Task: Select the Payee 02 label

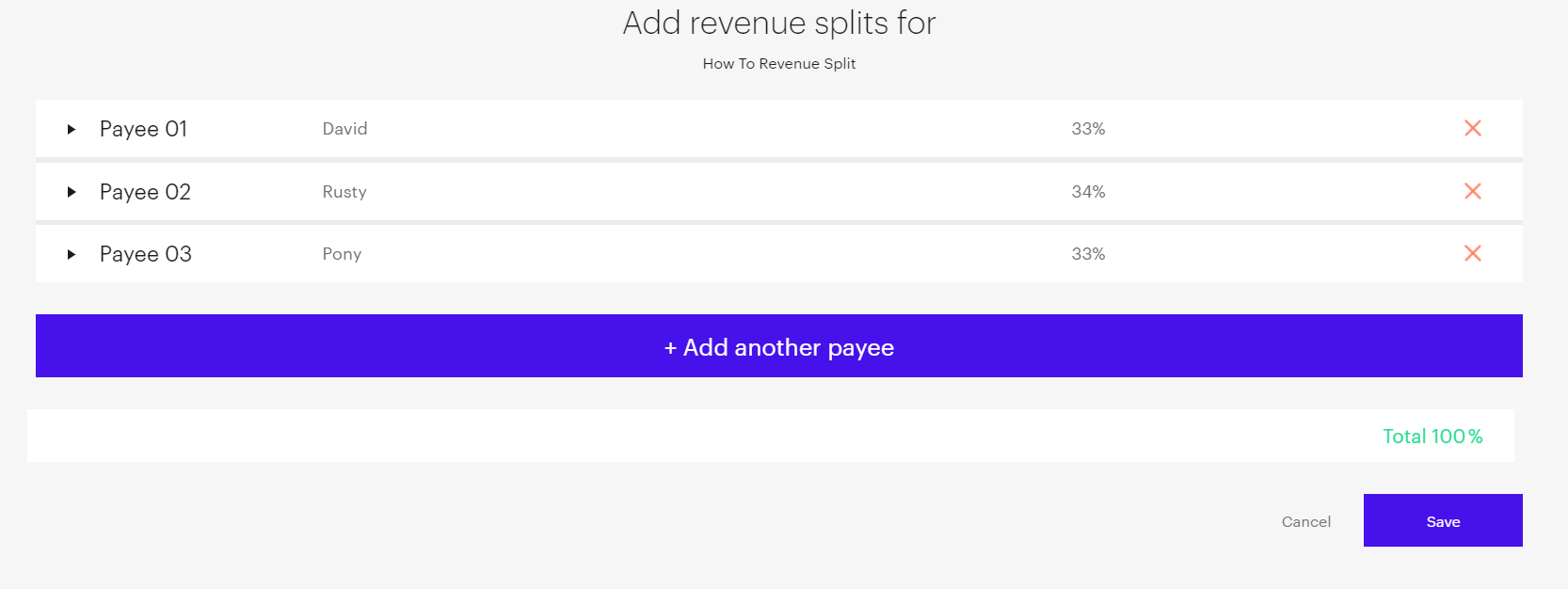Action: pos(145,192)
